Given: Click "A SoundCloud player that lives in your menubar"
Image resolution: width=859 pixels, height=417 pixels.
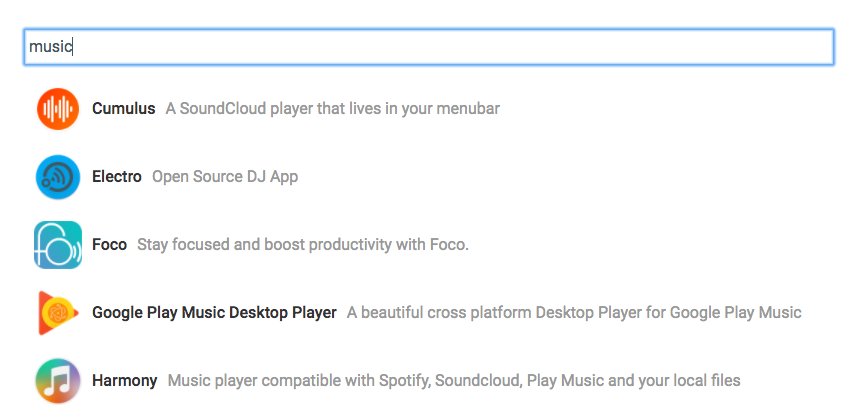Looking at the screenshot, I should tap(333, 108).
